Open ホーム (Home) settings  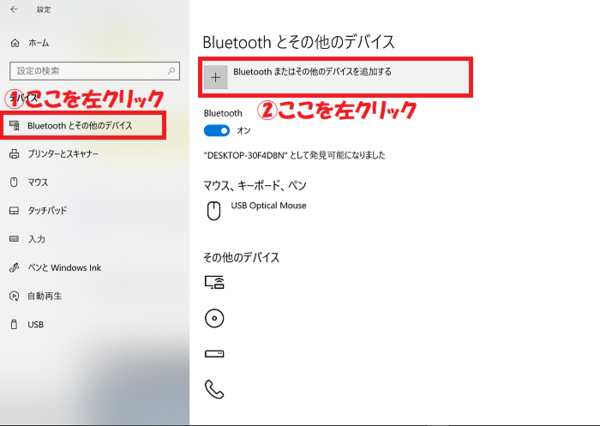38,43
